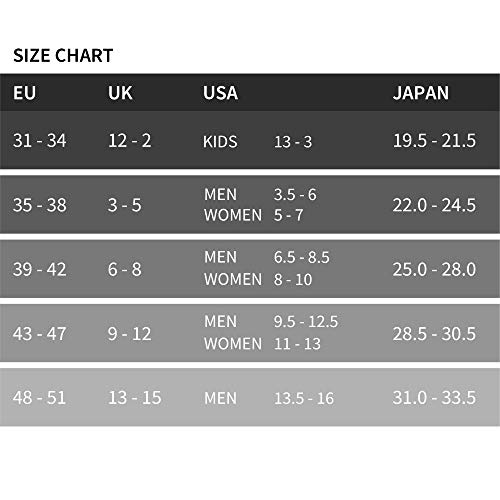Click EU size 31 - 34

pos(40,140)
